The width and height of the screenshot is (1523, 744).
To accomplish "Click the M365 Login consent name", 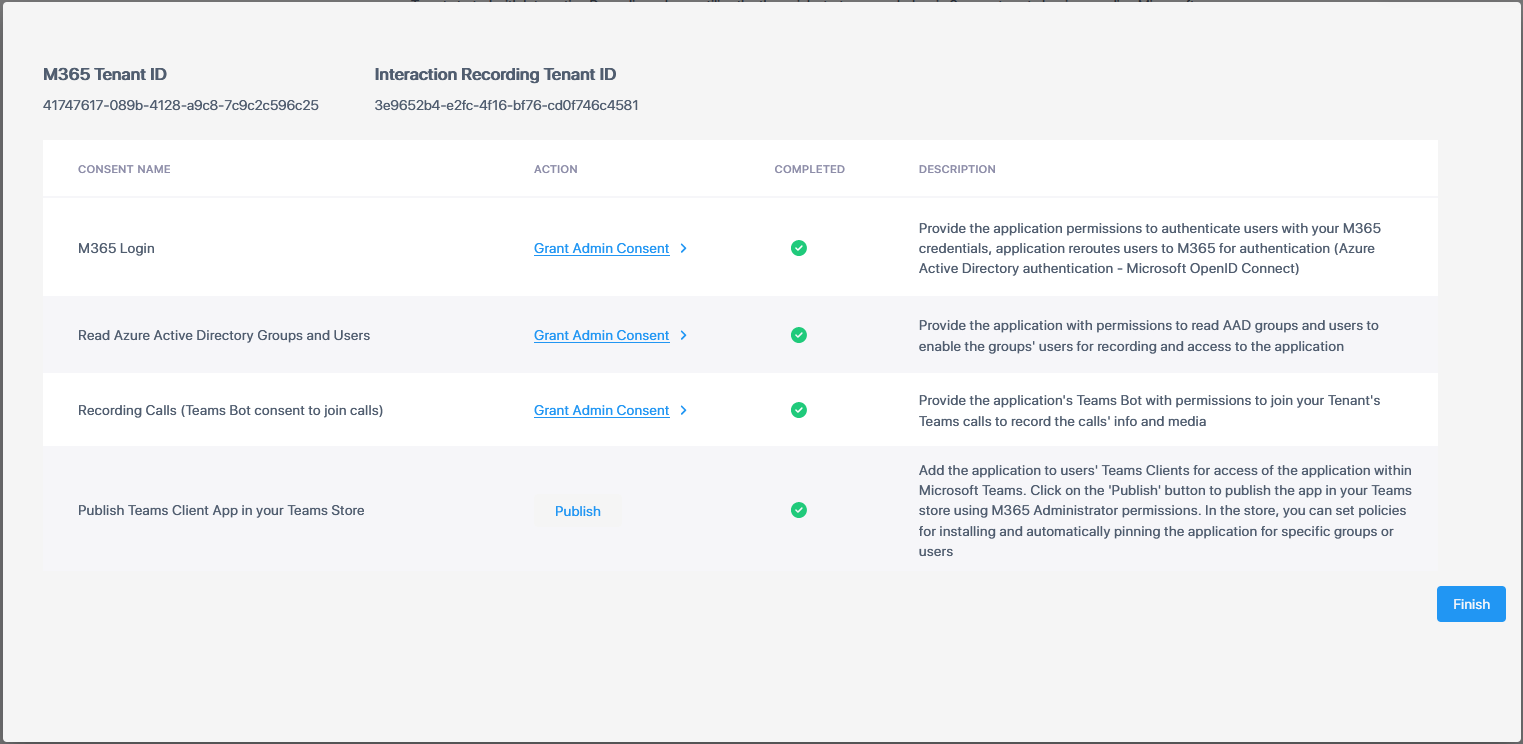I will point(116,248).
